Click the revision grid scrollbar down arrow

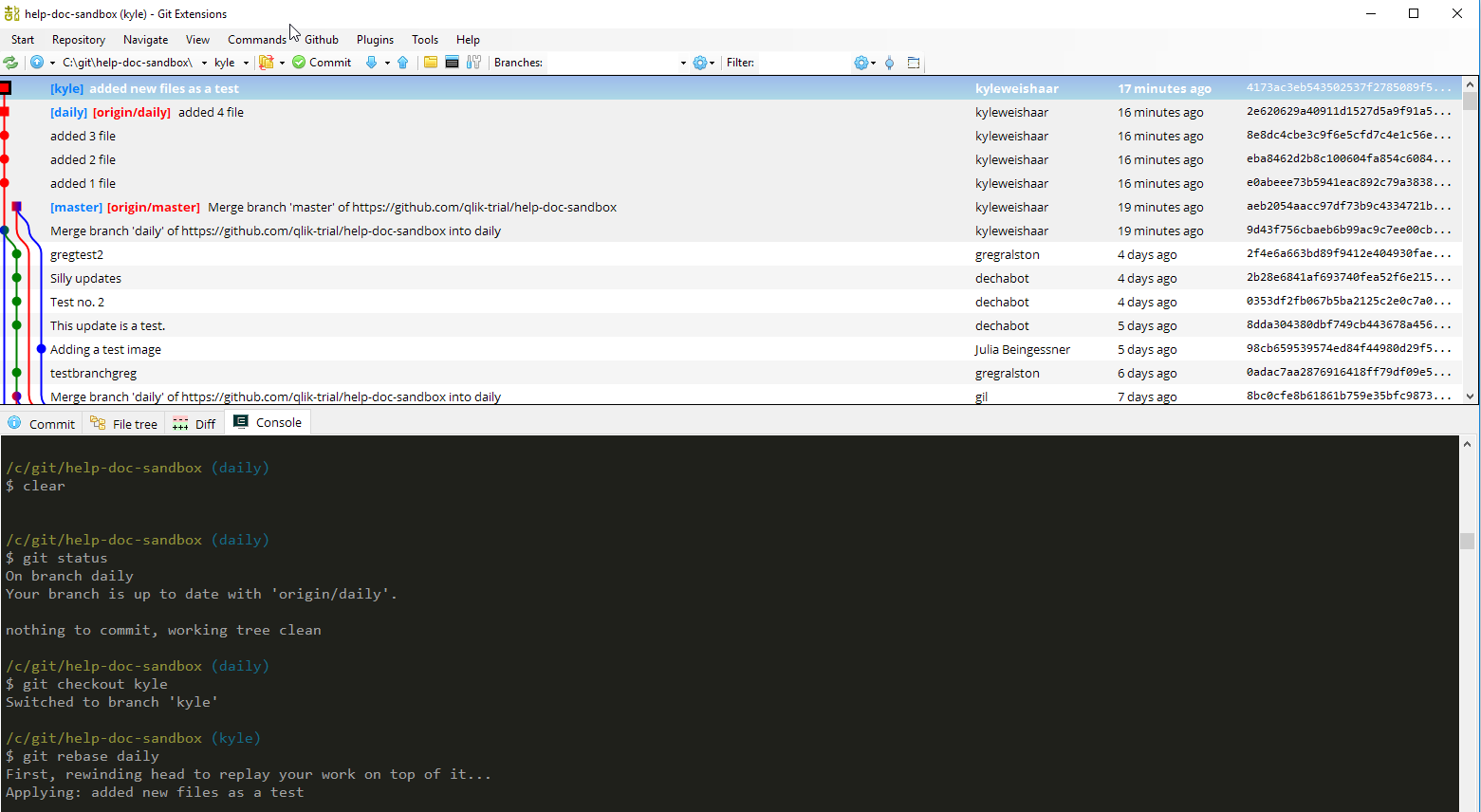click(1470, 397)
